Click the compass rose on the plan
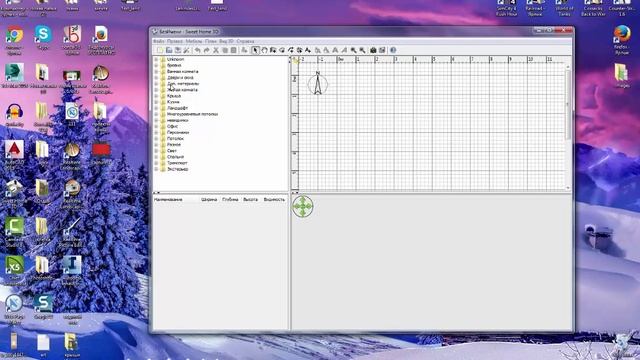 tap(318, 83)
